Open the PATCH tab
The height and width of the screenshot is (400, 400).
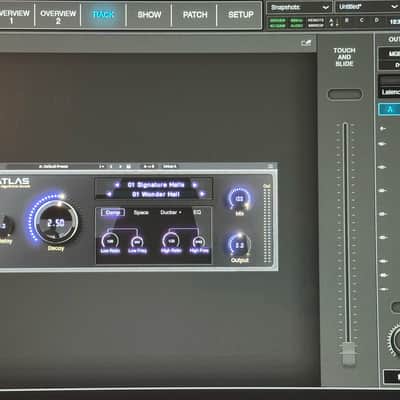pos(195,14)
